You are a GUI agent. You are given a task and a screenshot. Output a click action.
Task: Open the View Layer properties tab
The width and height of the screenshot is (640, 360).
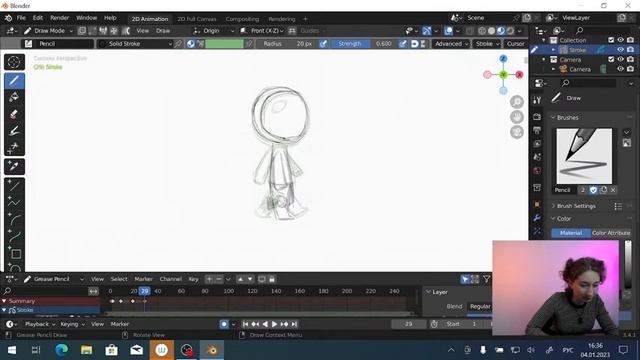tap(537, 144)
